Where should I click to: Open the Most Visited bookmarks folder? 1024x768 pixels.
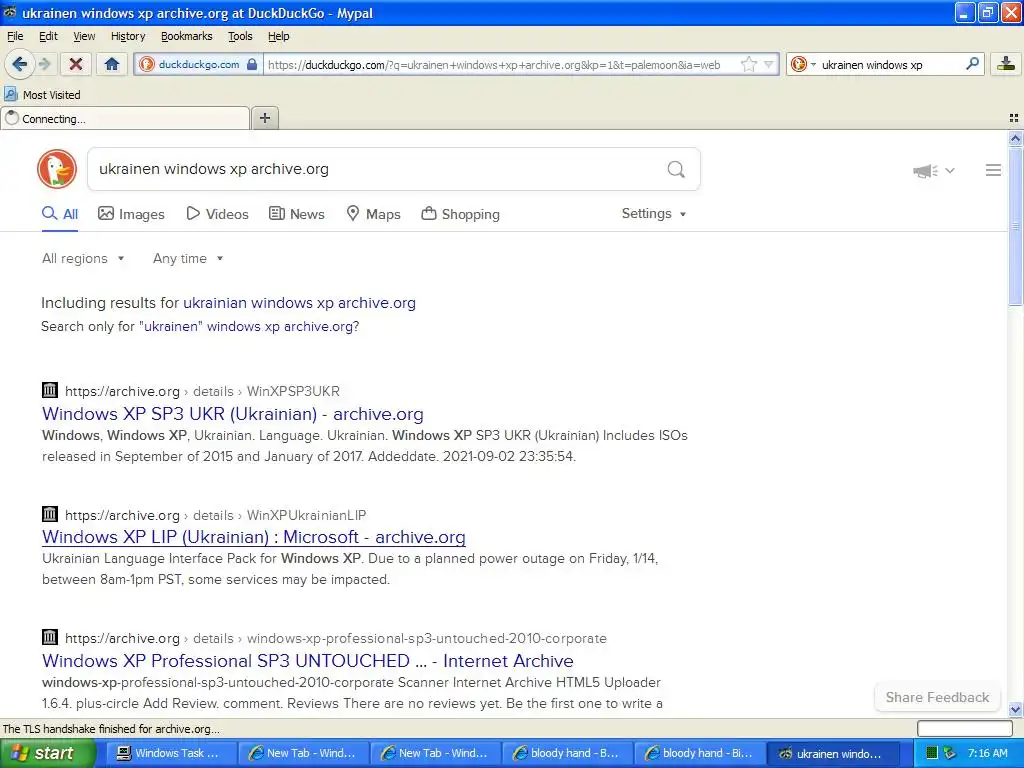(x=42, y=95)
